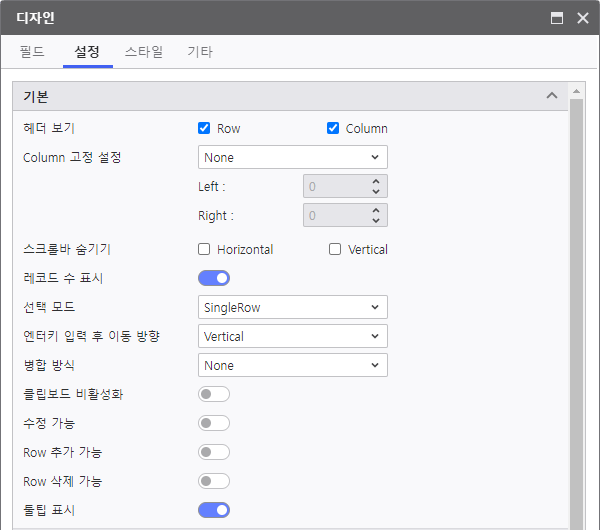The image size is (600, 530).
Task: Turn on the Row 추가 가능 toggle
Action: pyautogui.click(x=214, y=452)
